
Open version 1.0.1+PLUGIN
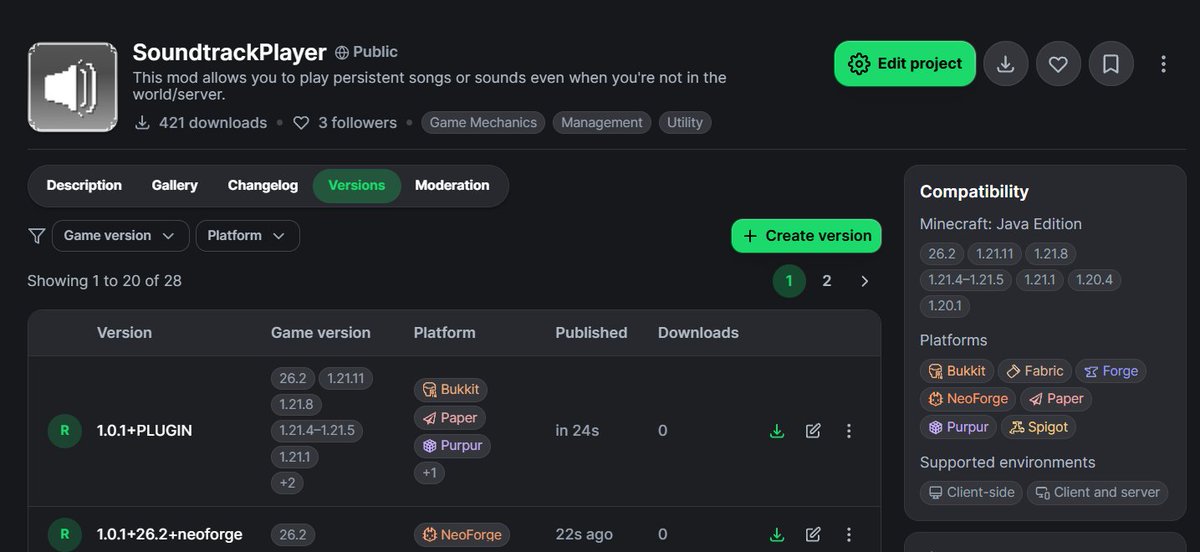coord(144,431)
